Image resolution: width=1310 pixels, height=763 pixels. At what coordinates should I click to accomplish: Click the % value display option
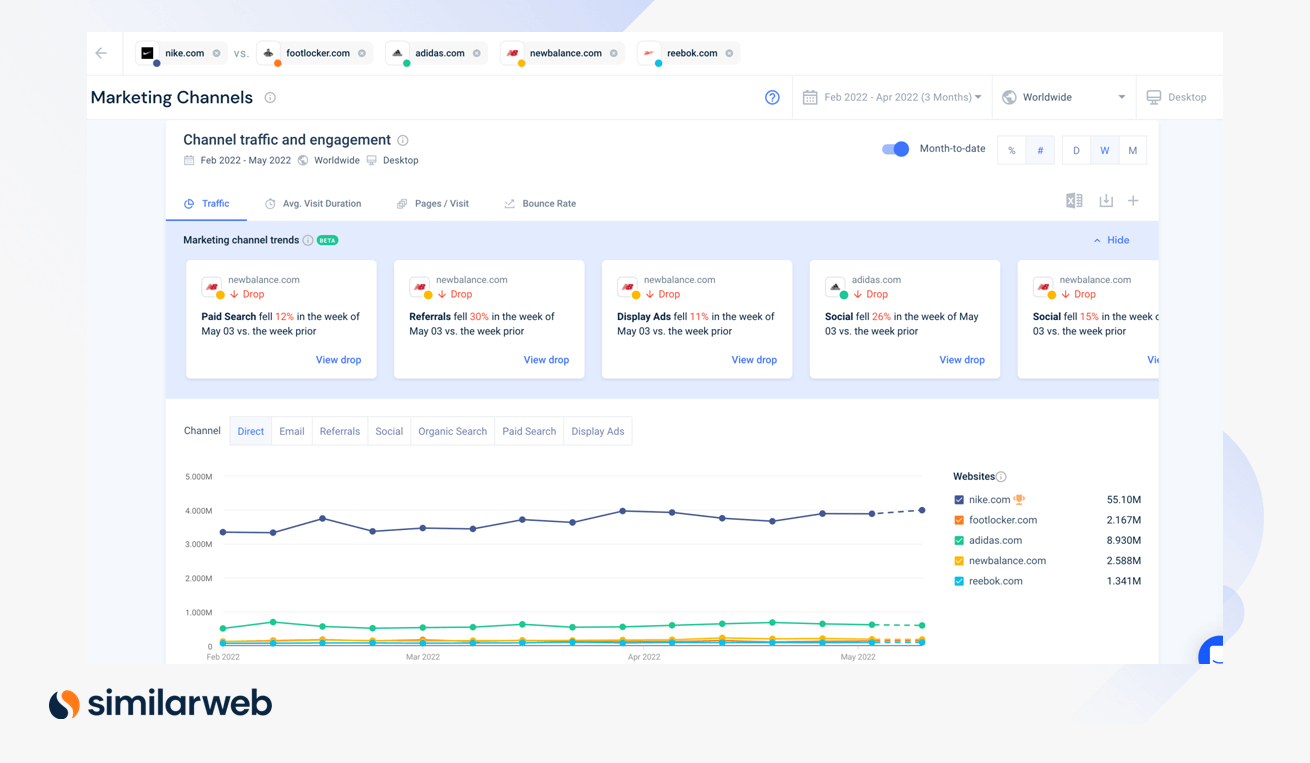point(1013,149)
